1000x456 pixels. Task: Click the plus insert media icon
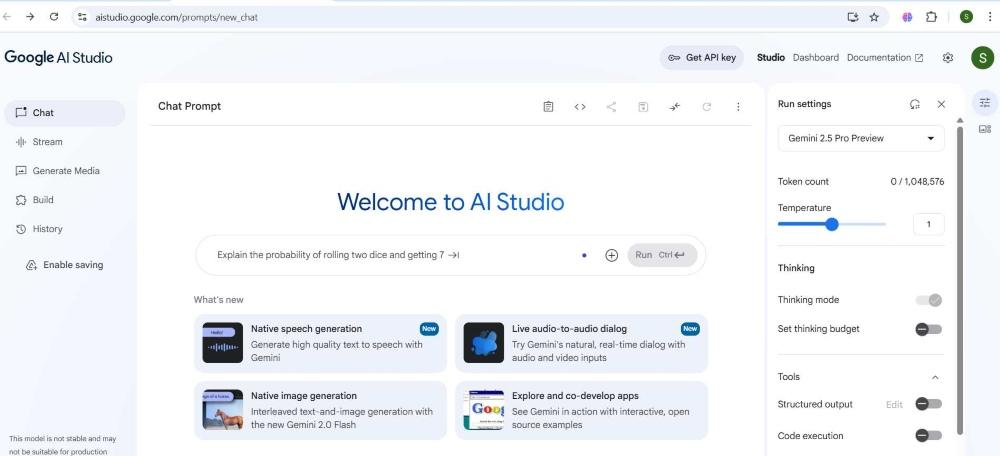pyautogui.click(x=611, y=255)
